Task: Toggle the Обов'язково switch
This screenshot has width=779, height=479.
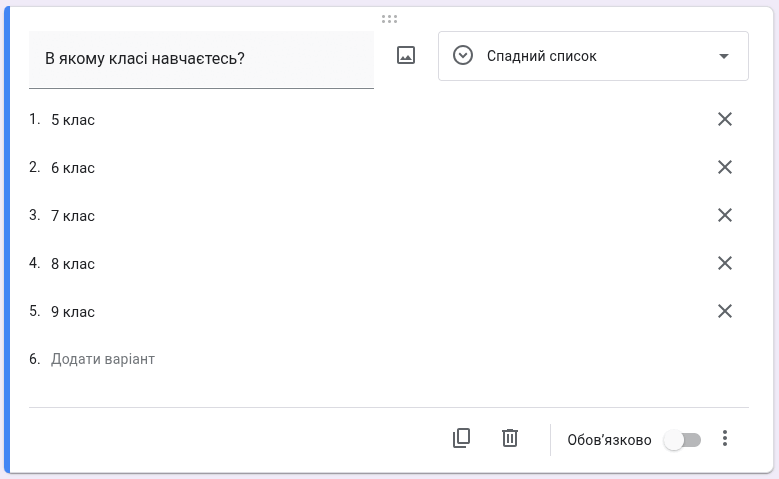Action: pyautogui.click(x=682, y=440)
